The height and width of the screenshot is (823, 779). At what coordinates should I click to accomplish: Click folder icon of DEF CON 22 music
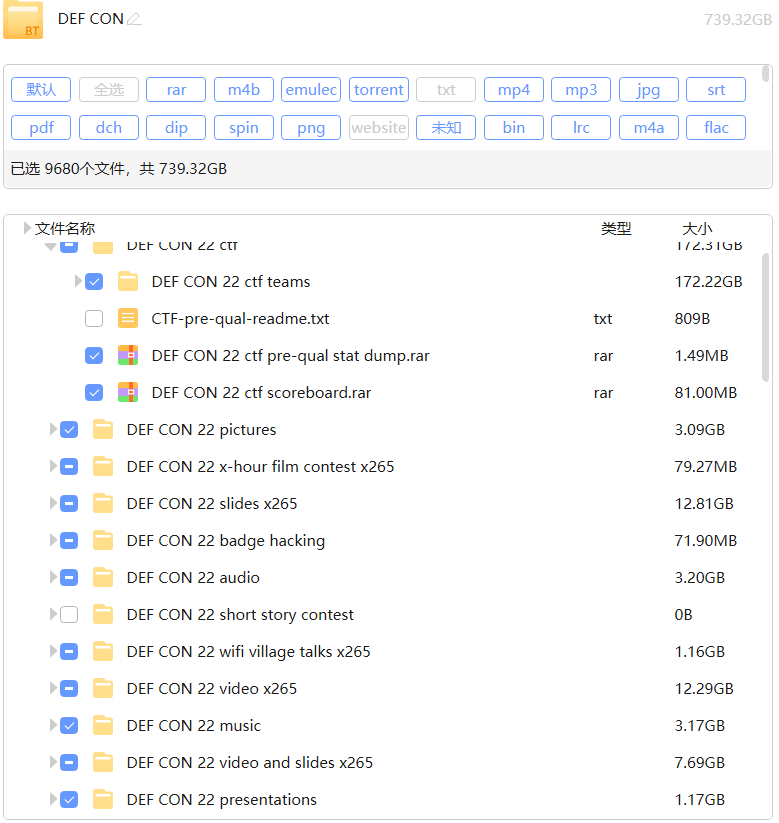103,725
